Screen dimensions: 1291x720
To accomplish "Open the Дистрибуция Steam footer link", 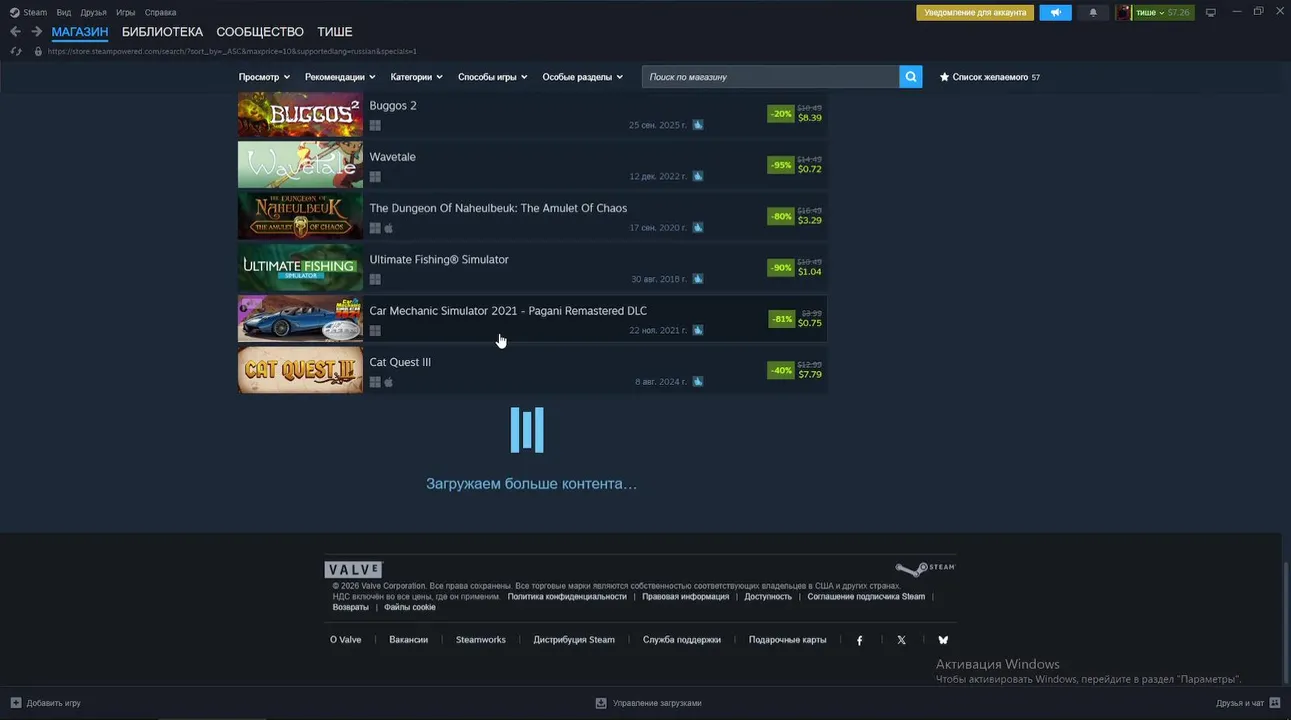I will click(574, 640).
